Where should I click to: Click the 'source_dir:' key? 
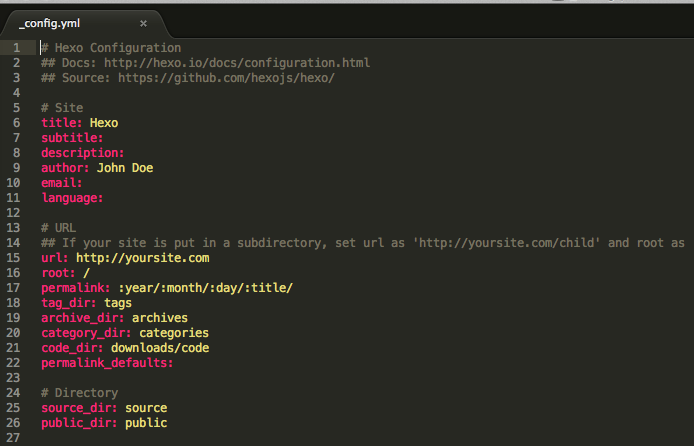click(79, 408)
